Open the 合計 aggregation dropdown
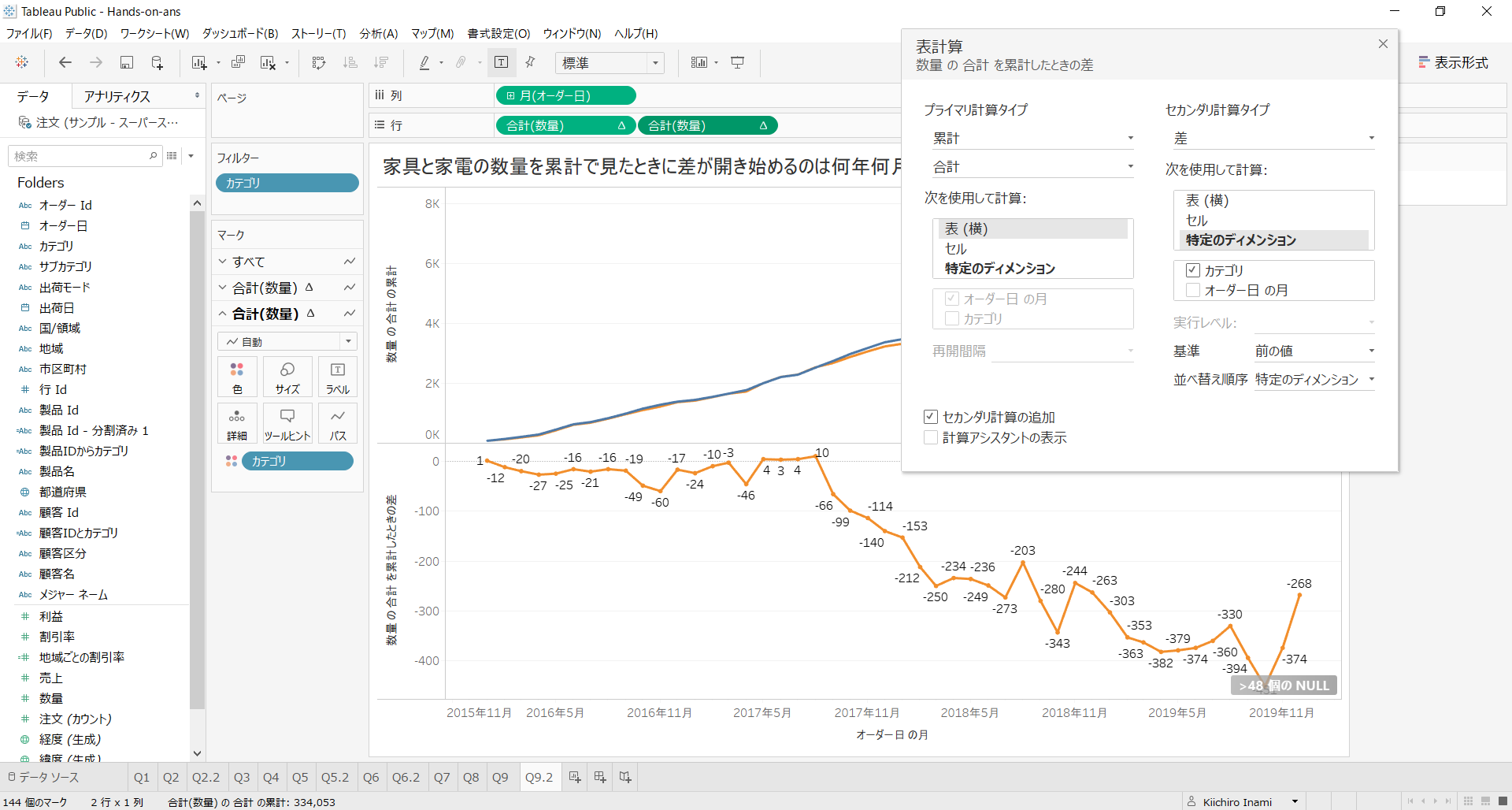This screenshot has width=1512, height=810. click(1032, 166)
